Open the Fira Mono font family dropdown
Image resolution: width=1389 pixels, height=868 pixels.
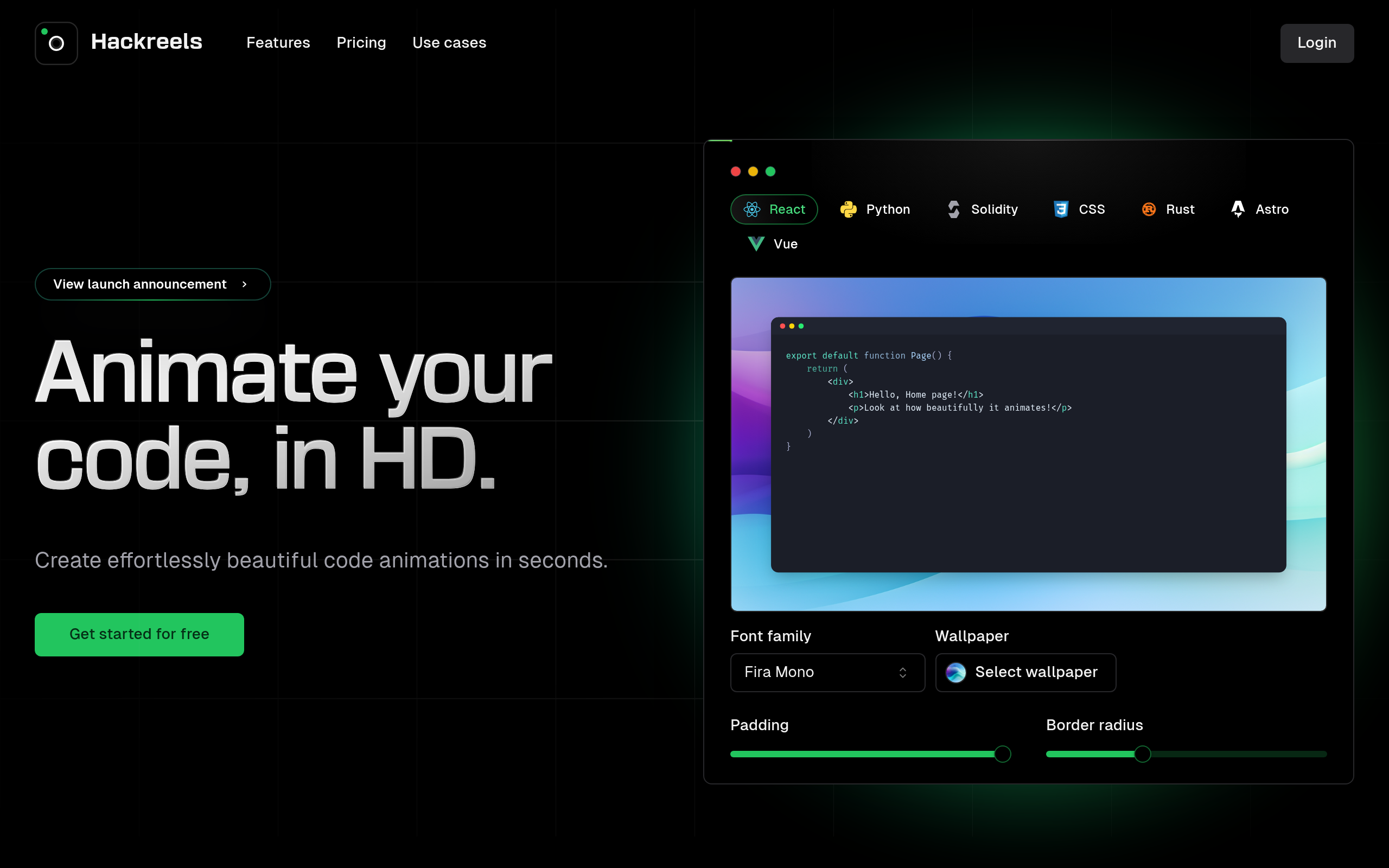coord(827,672)
